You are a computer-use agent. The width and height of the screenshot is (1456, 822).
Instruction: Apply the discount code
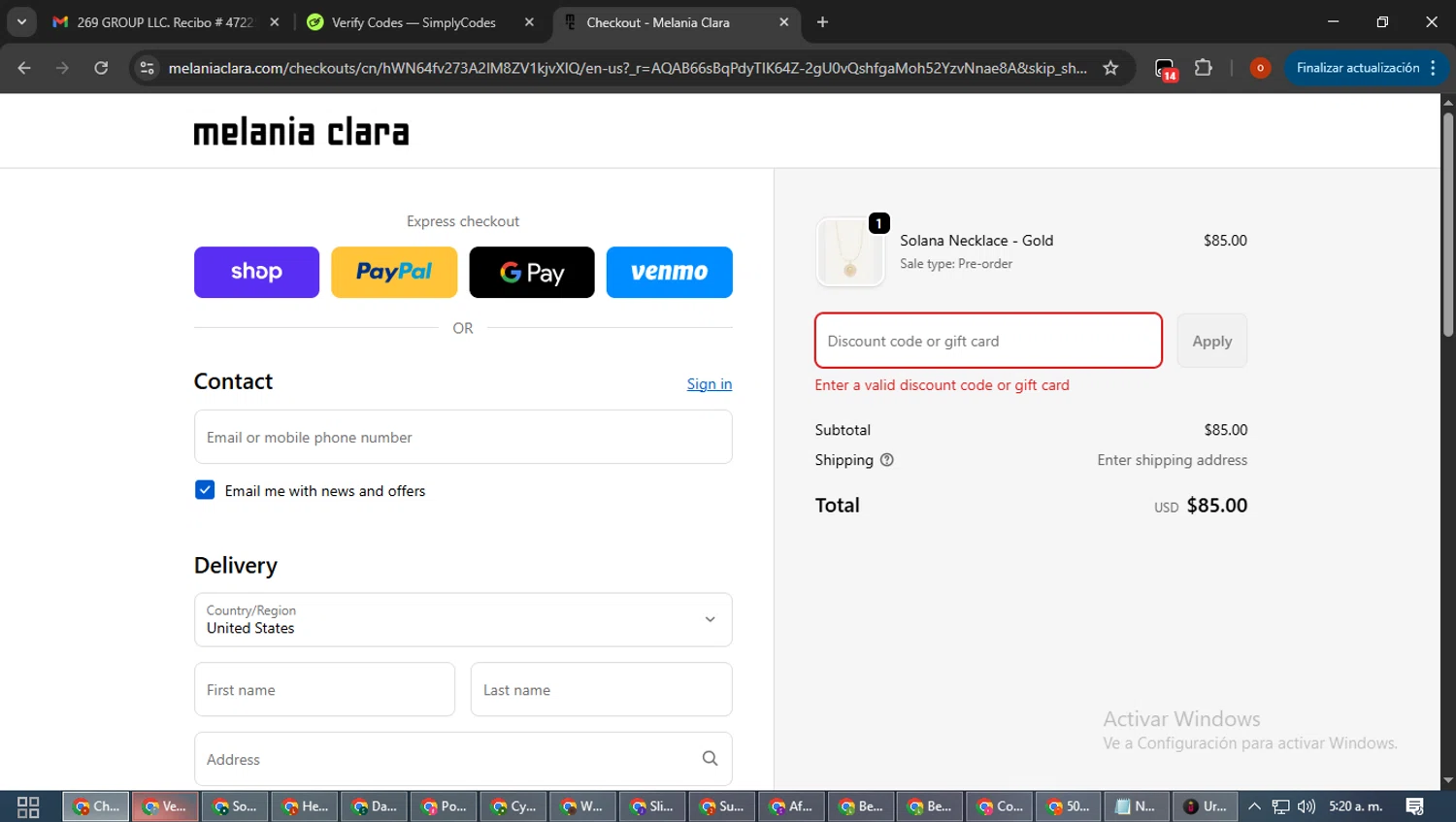point(1212,341)
